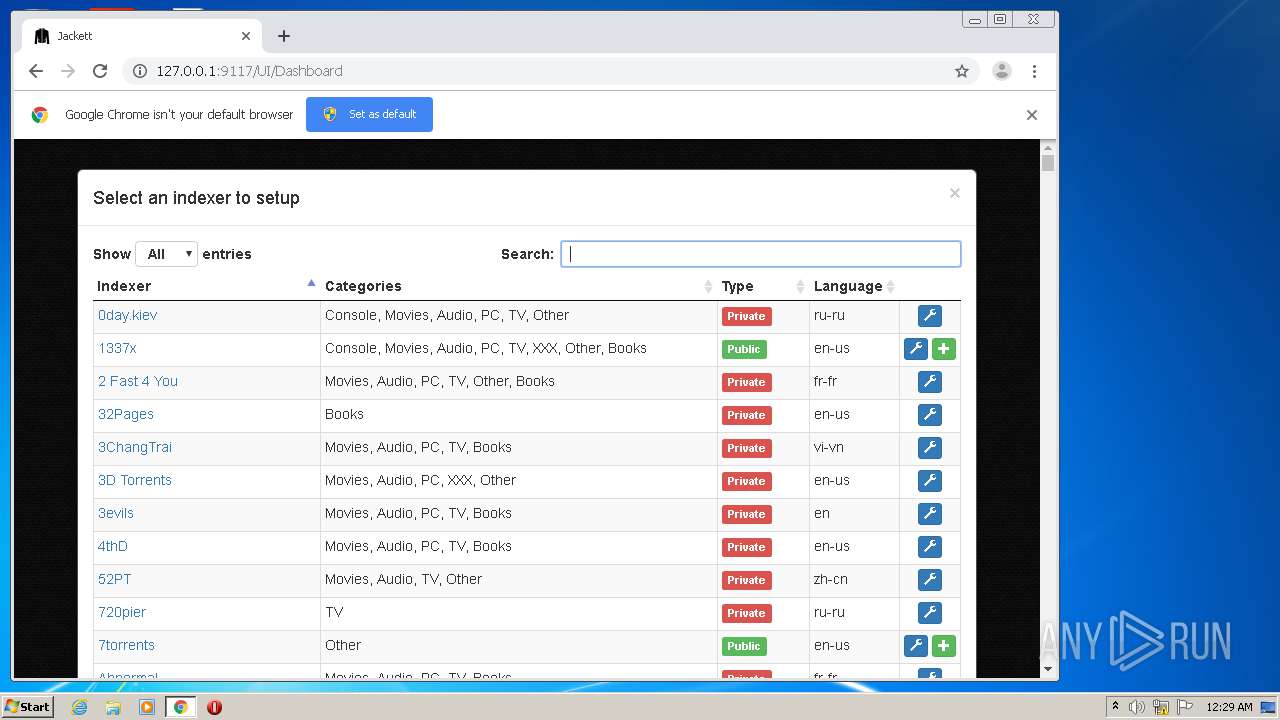This screenshot has width=1280, height=720.
Task: Click the Private badge for 0day.kiev
Action: point(746,316)
